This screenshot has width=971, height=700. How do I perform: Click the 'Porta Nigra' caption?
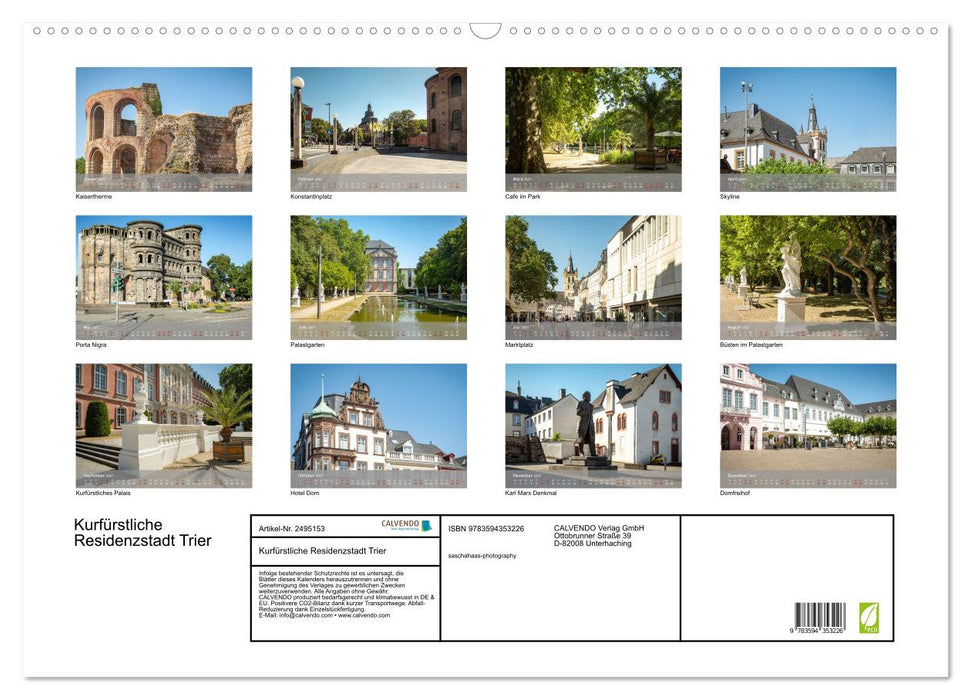tap(91, 345)
